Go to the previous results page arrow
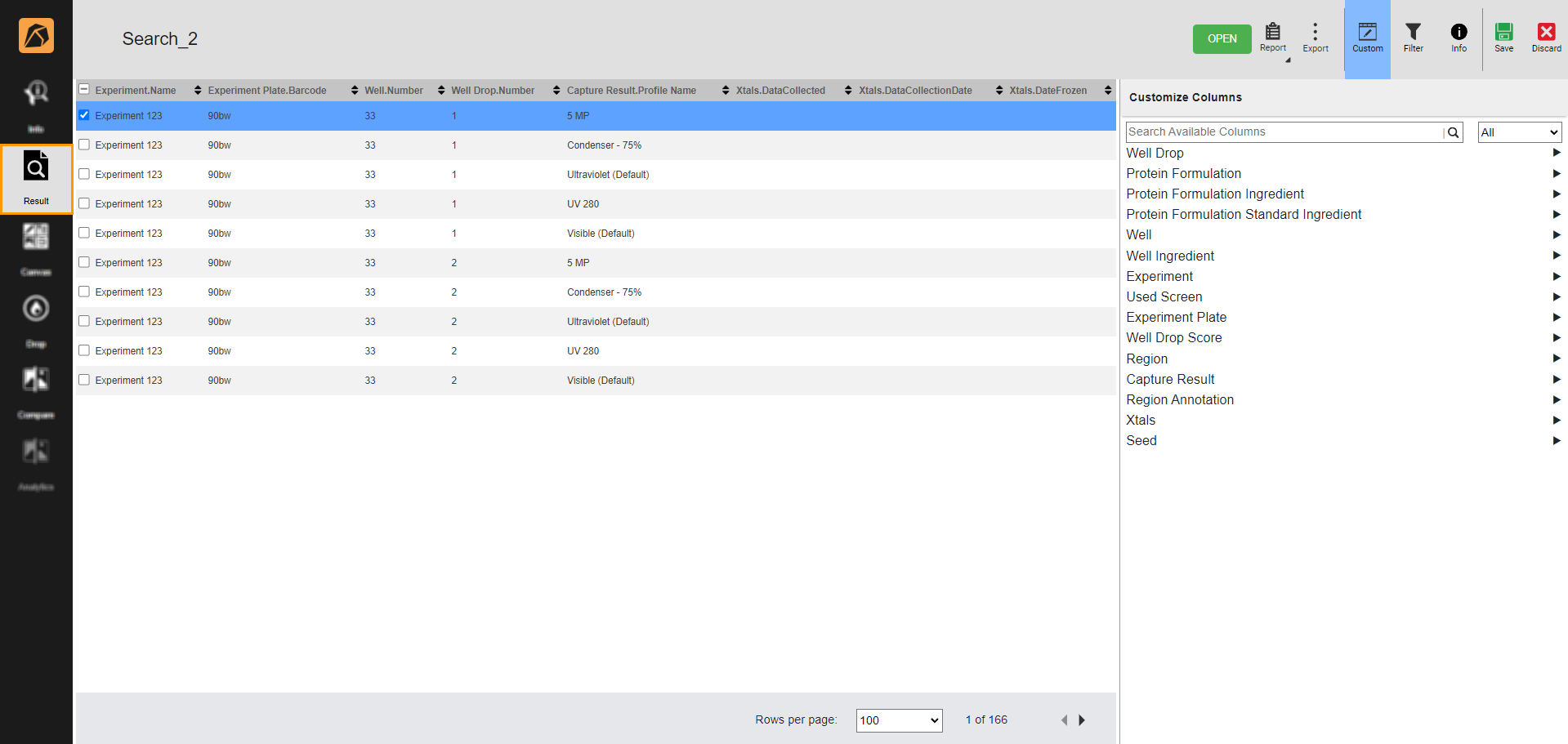The width and height of the screenshot is (1568, 744). pos(1064,719)
